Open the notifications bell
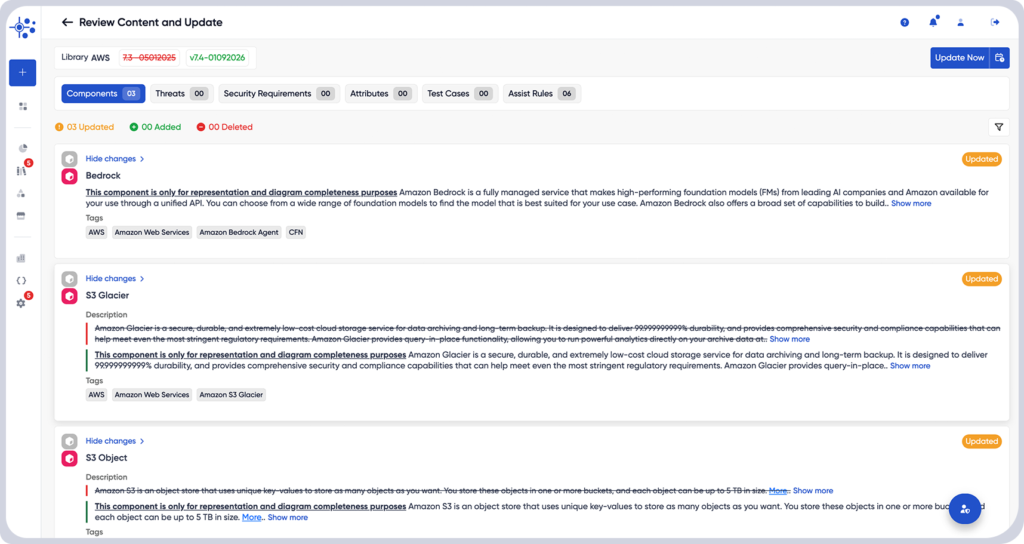Viewport: 1024px width, 544px height. point(933,22)
